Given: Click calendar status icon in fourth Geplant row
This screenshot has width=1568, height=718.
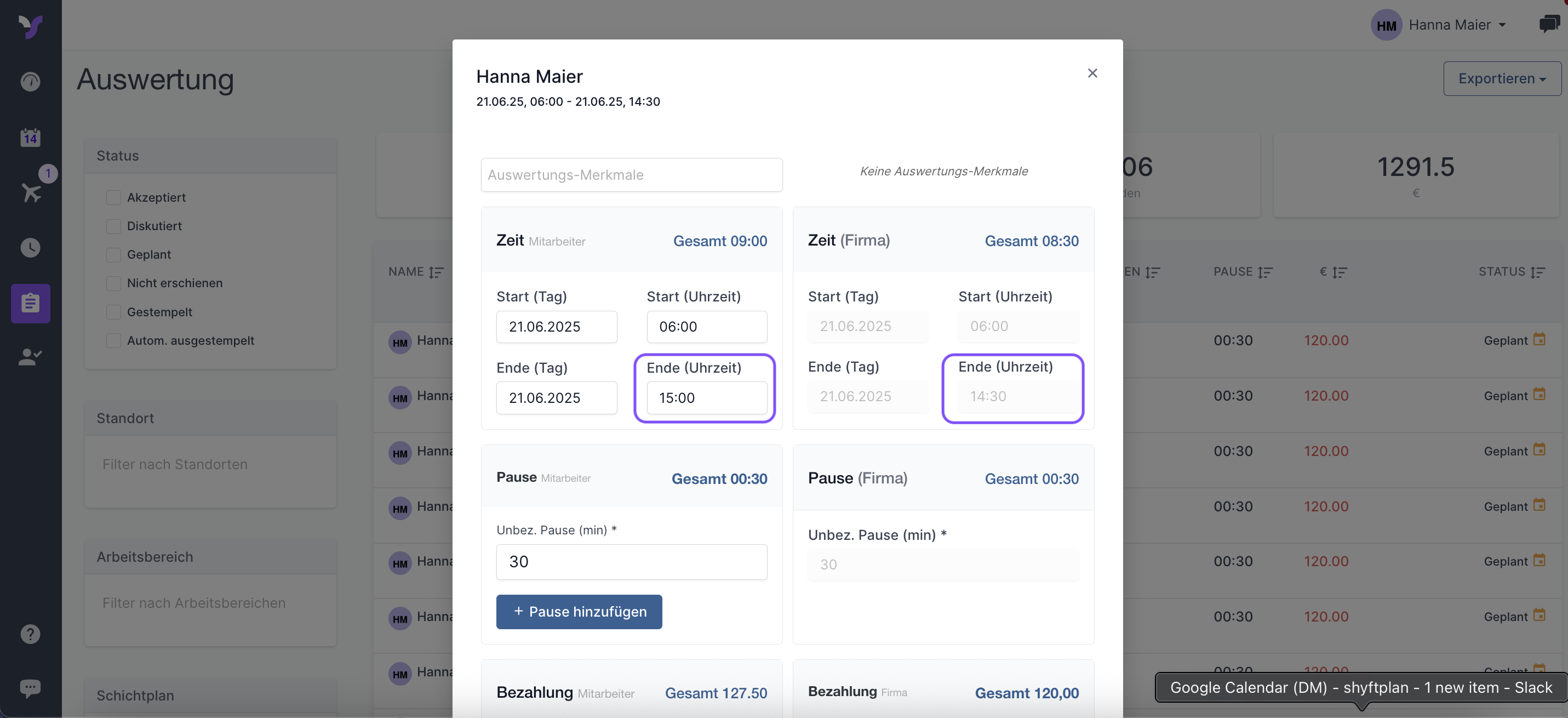Looking at the screenshot, I should point(1539,505).
